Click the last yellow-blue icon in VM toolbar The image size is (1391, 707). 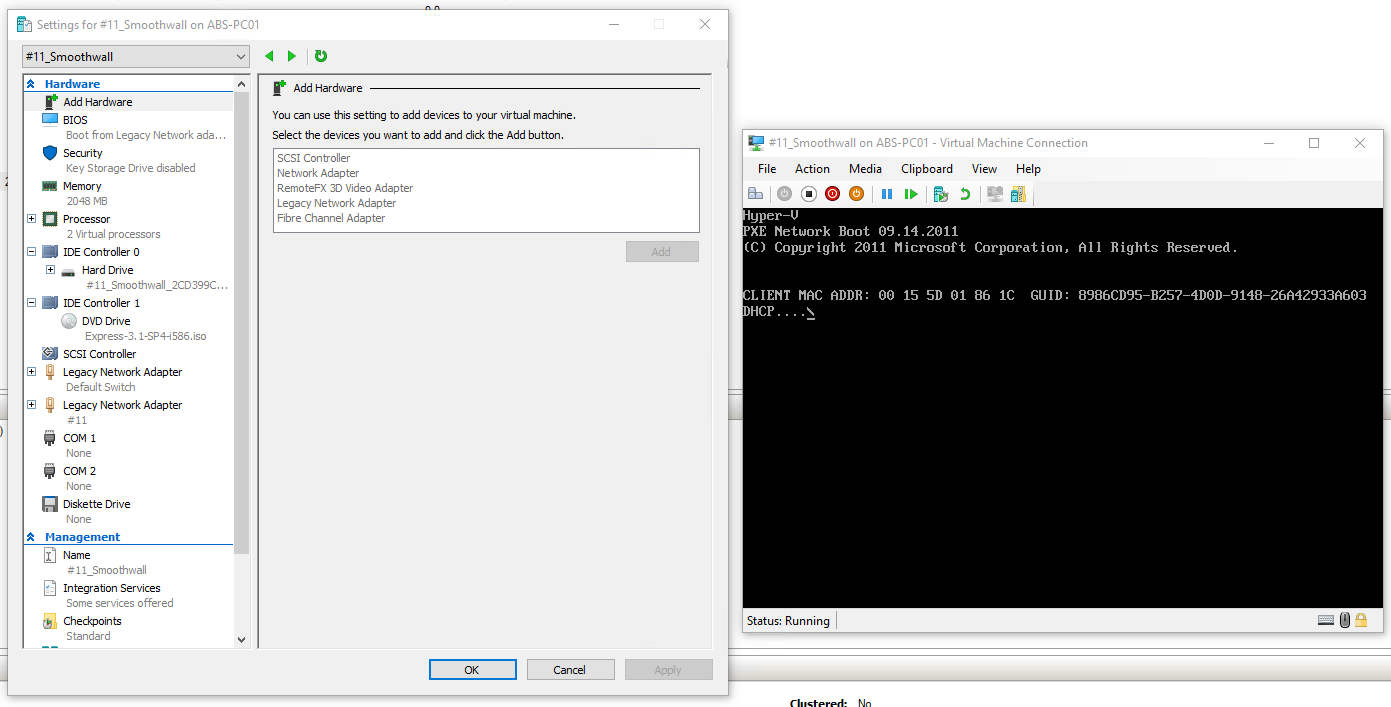click(x=1018, y=194)
